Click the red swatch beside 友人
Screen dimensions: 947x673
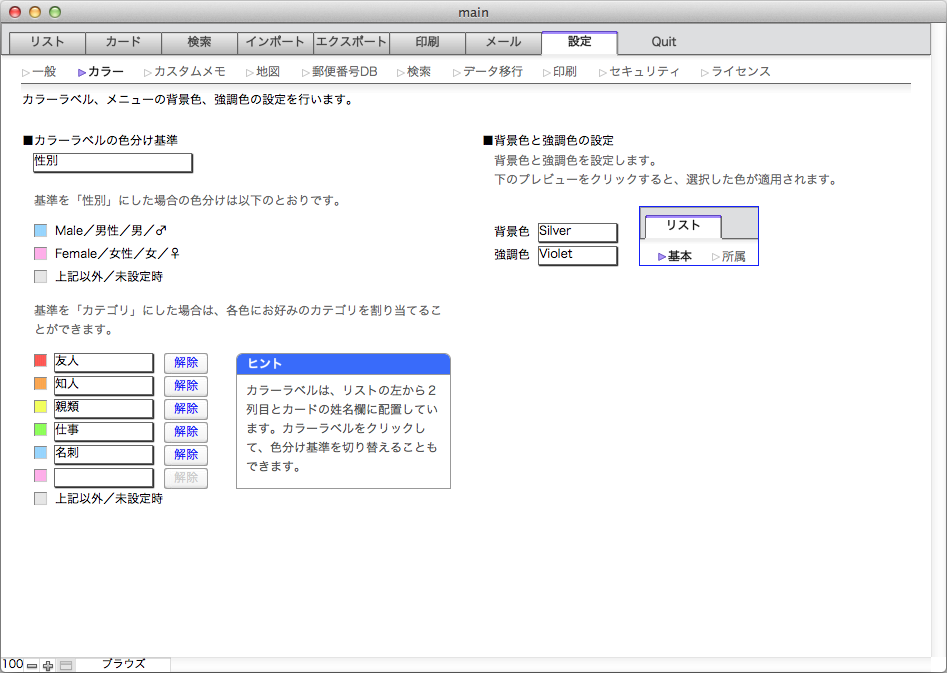point(41,361)
